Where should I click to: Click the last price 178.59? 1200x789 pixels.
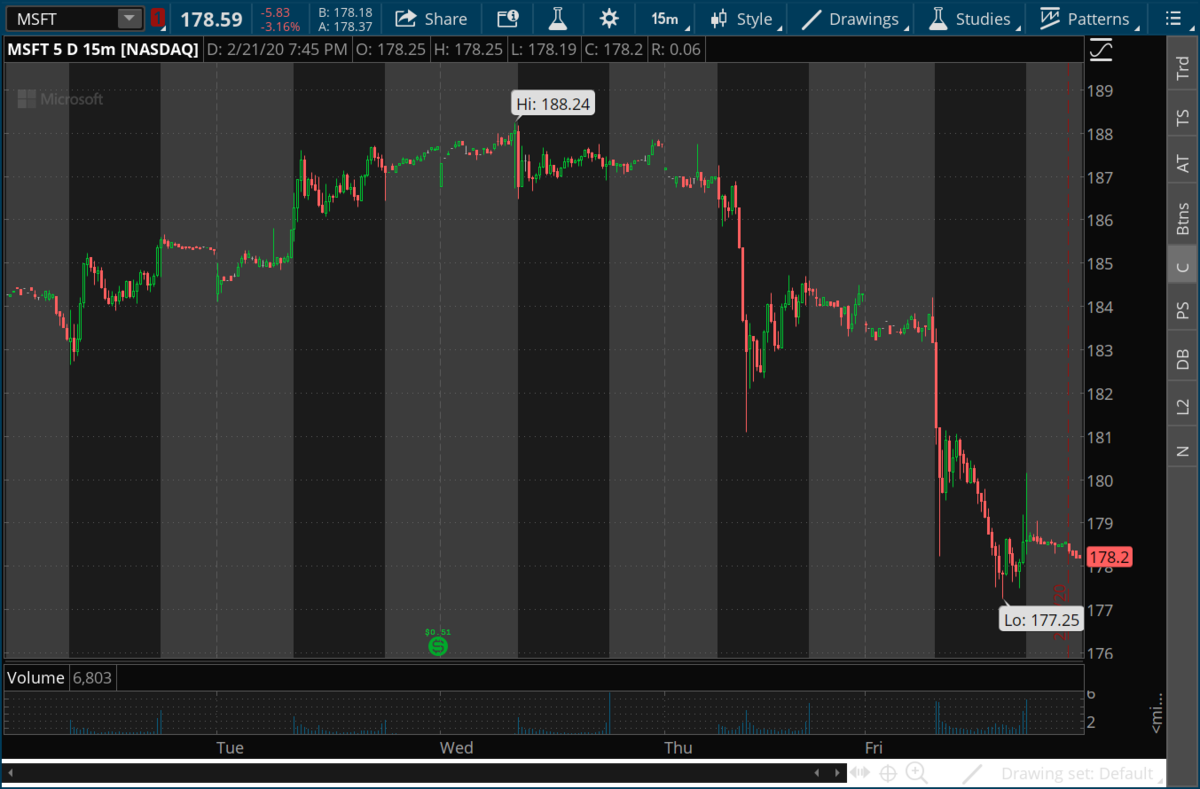click(x=211, y=19)
